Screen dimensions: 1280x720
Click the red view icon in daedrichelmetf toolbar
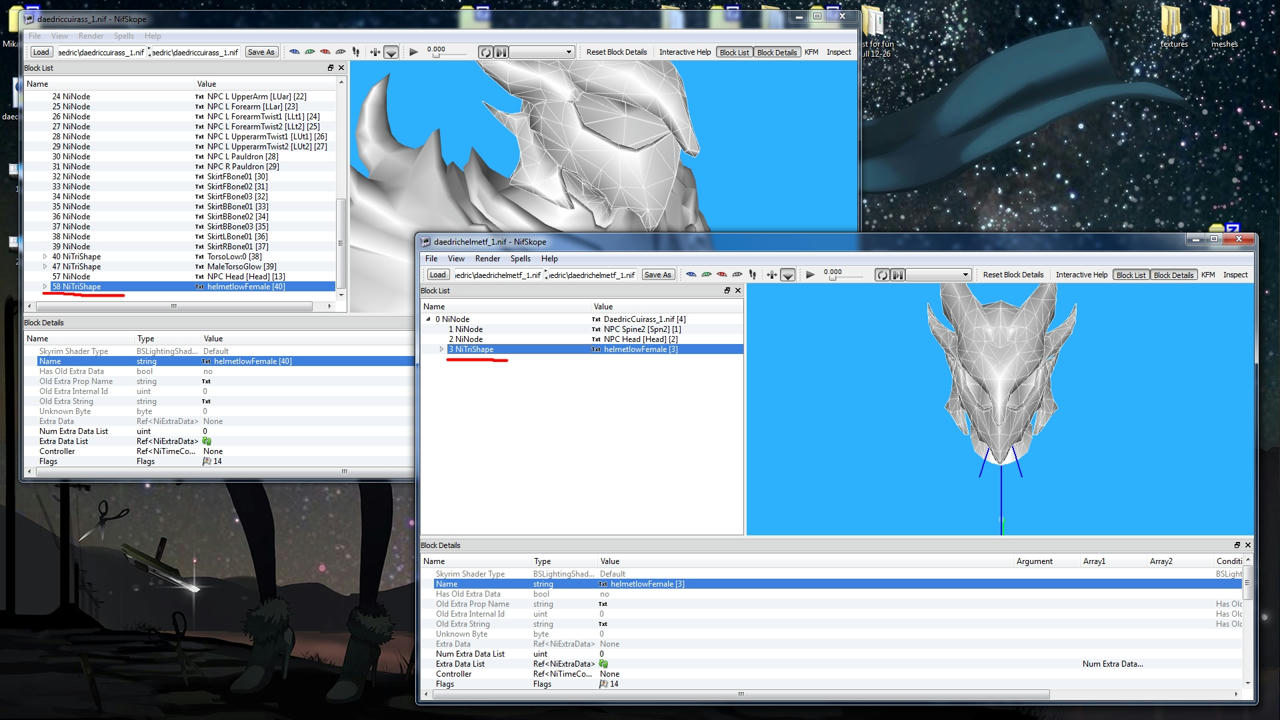coord(721,275)
